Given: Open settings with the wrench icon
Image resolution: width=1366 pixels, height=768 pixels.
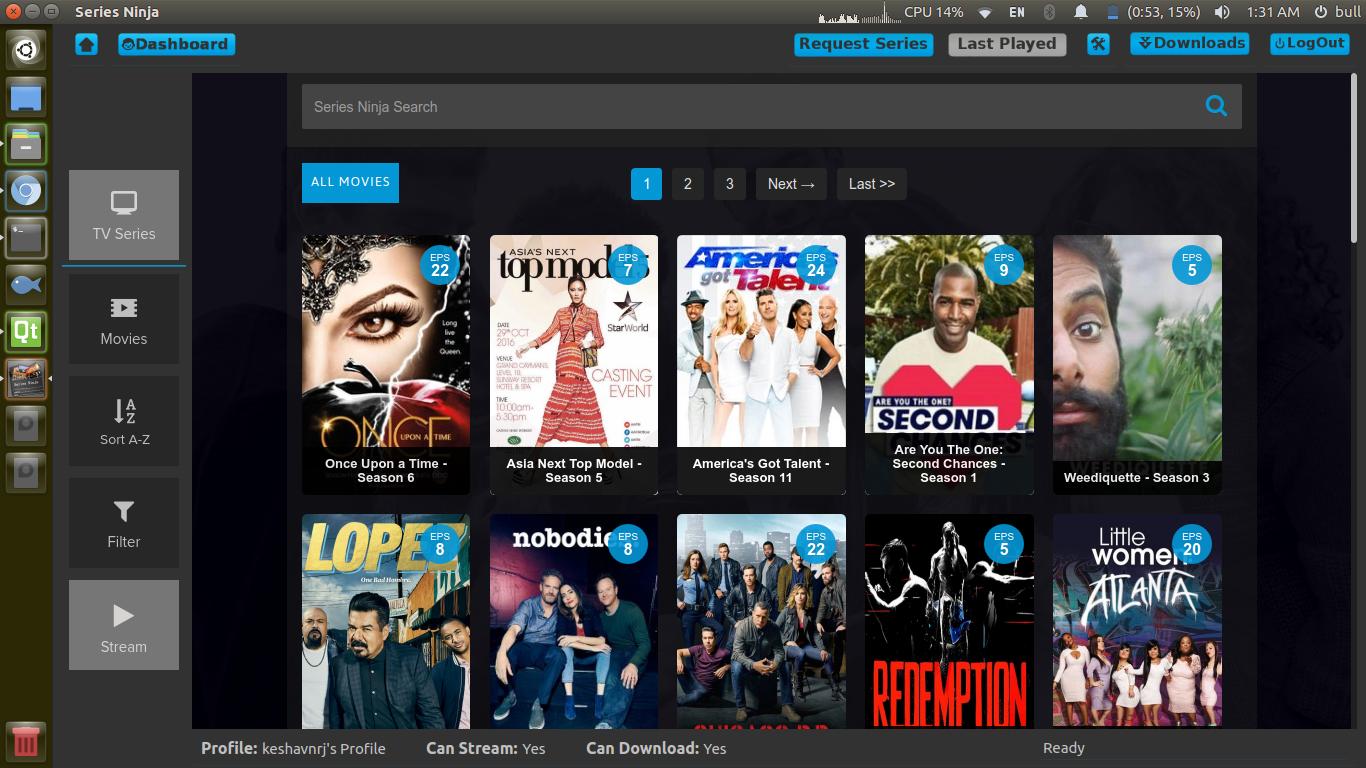Looking at the screenshot, I should [1098, 44].
